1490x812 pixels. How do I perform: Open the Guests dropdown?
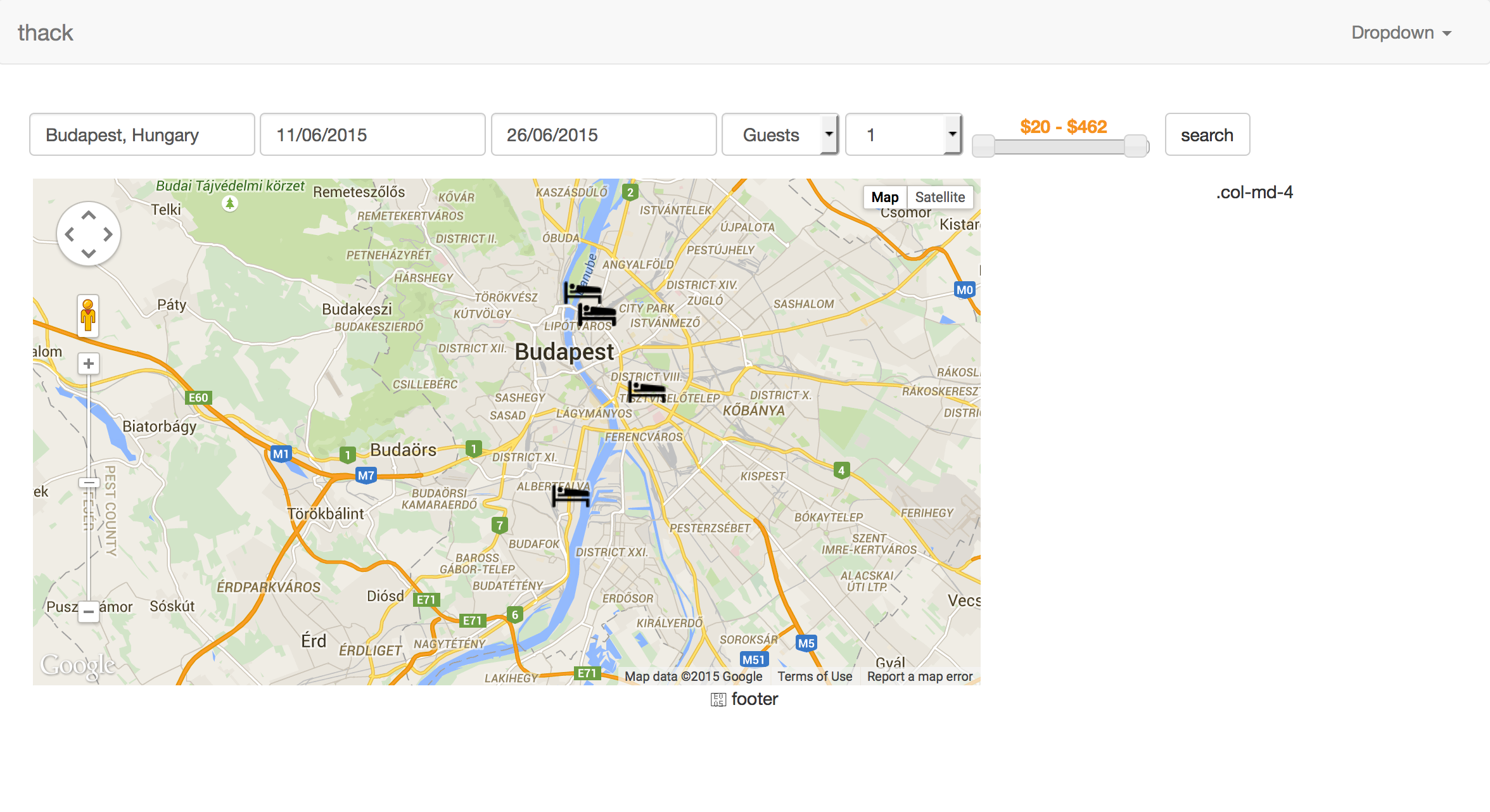pyautogui.click(x=780, y=134)
